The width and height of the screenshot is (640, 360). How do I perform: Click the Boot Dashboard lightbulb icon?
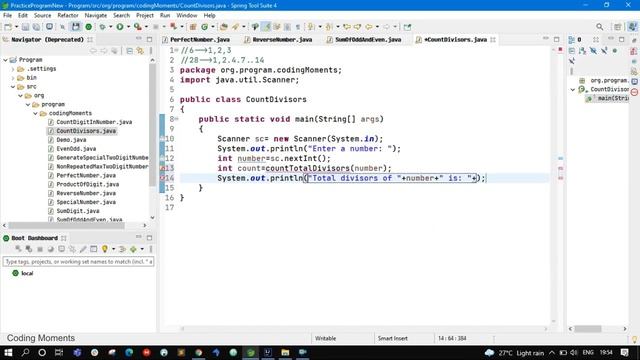point(105,249)
